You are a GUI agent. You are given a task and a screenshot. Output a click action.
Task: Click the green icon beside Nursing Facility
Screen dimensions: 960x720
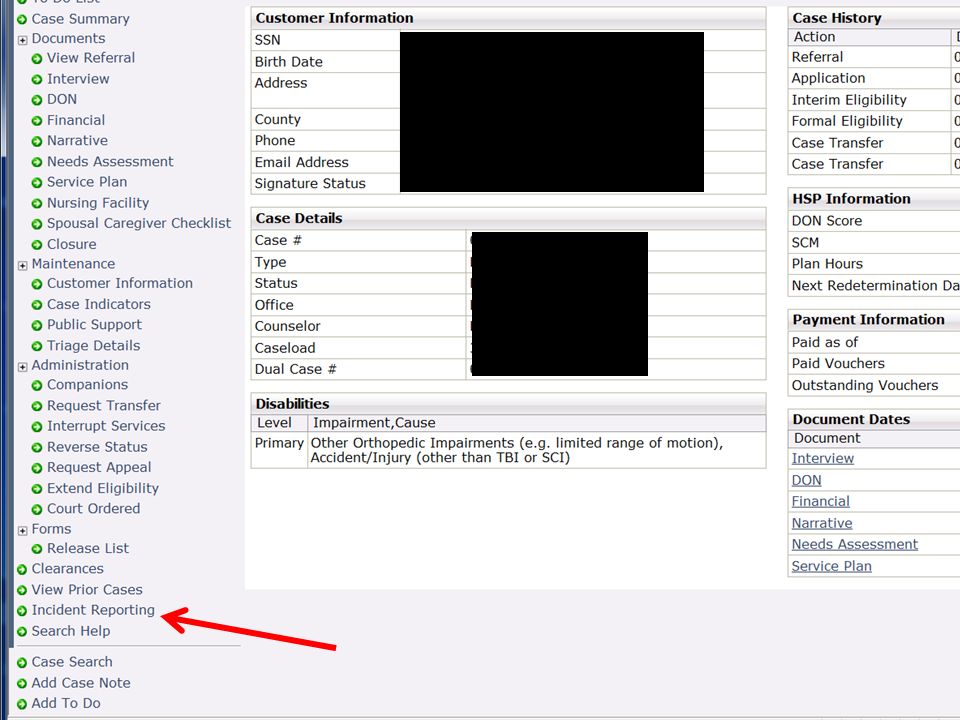pos(37,204)
